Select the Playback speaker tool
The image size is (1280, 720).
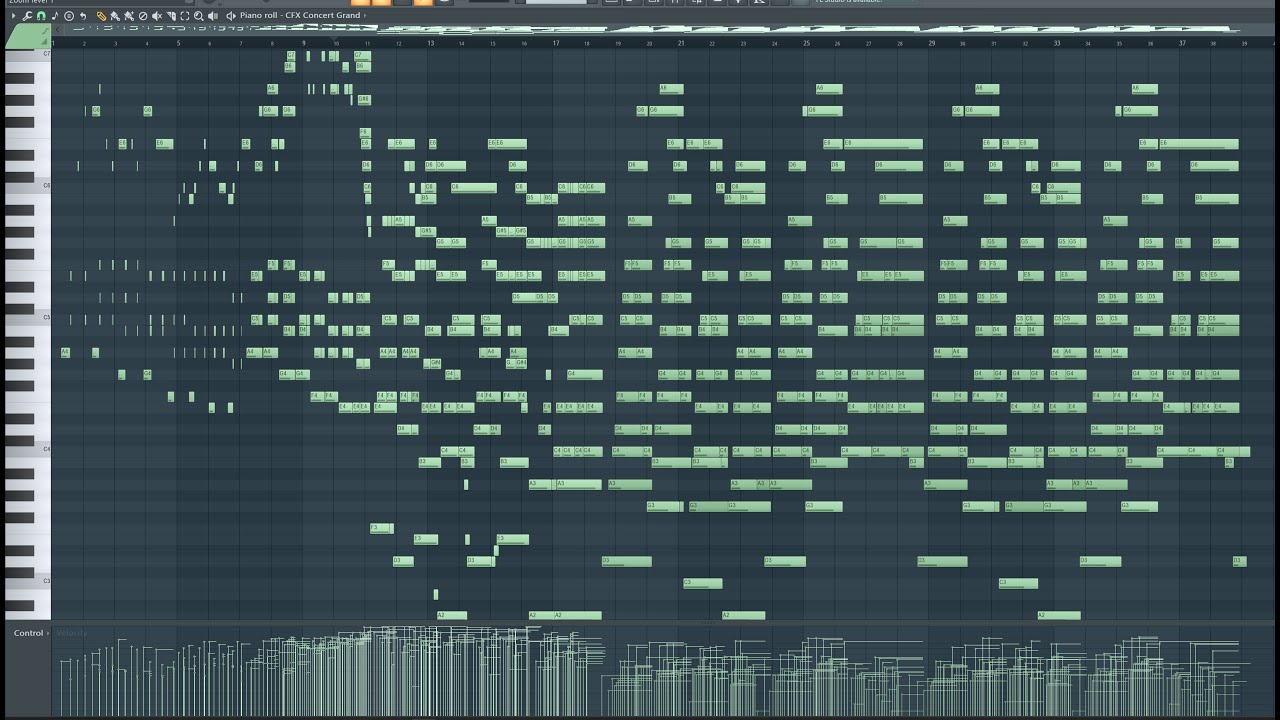point(213,16)
